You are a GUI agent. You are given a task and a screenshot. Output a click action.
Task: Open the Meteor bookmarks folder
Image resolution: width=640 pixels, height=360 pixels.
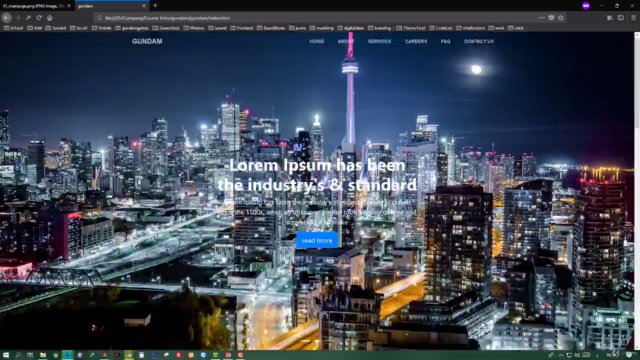(193, 28)
